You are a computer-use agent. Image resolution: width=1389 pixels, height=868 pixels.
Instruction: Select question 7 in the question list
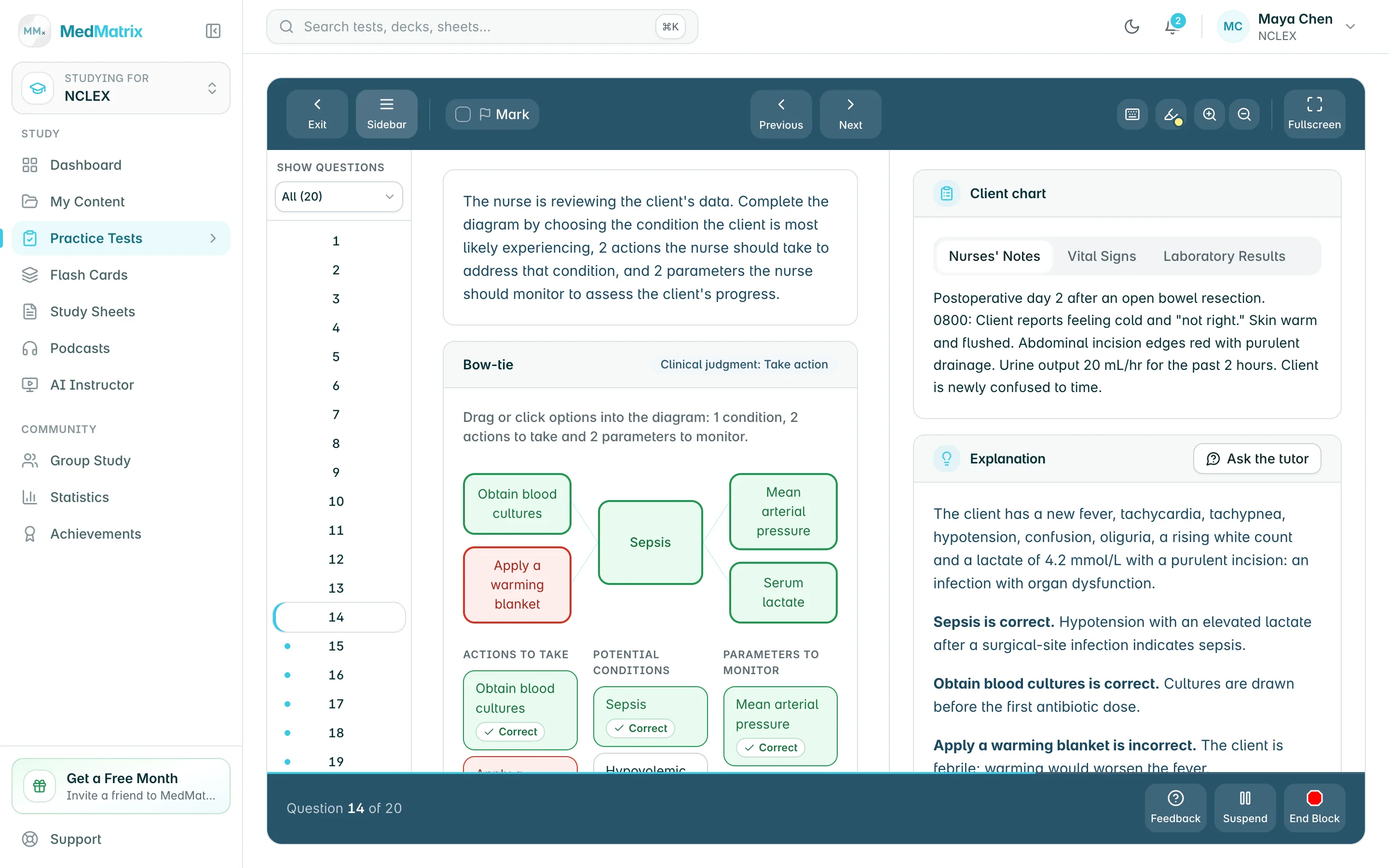pos(339,415)
